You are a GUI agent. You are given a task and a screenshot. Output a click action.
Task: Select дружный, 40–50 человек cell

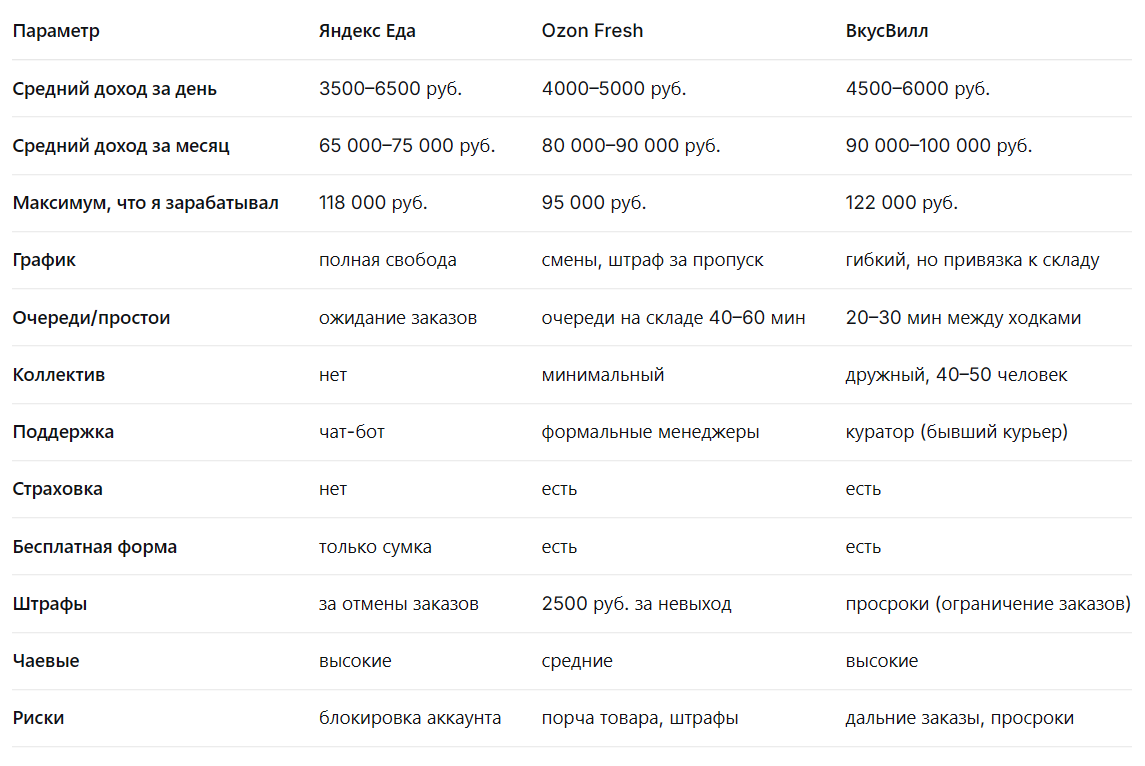957,375
